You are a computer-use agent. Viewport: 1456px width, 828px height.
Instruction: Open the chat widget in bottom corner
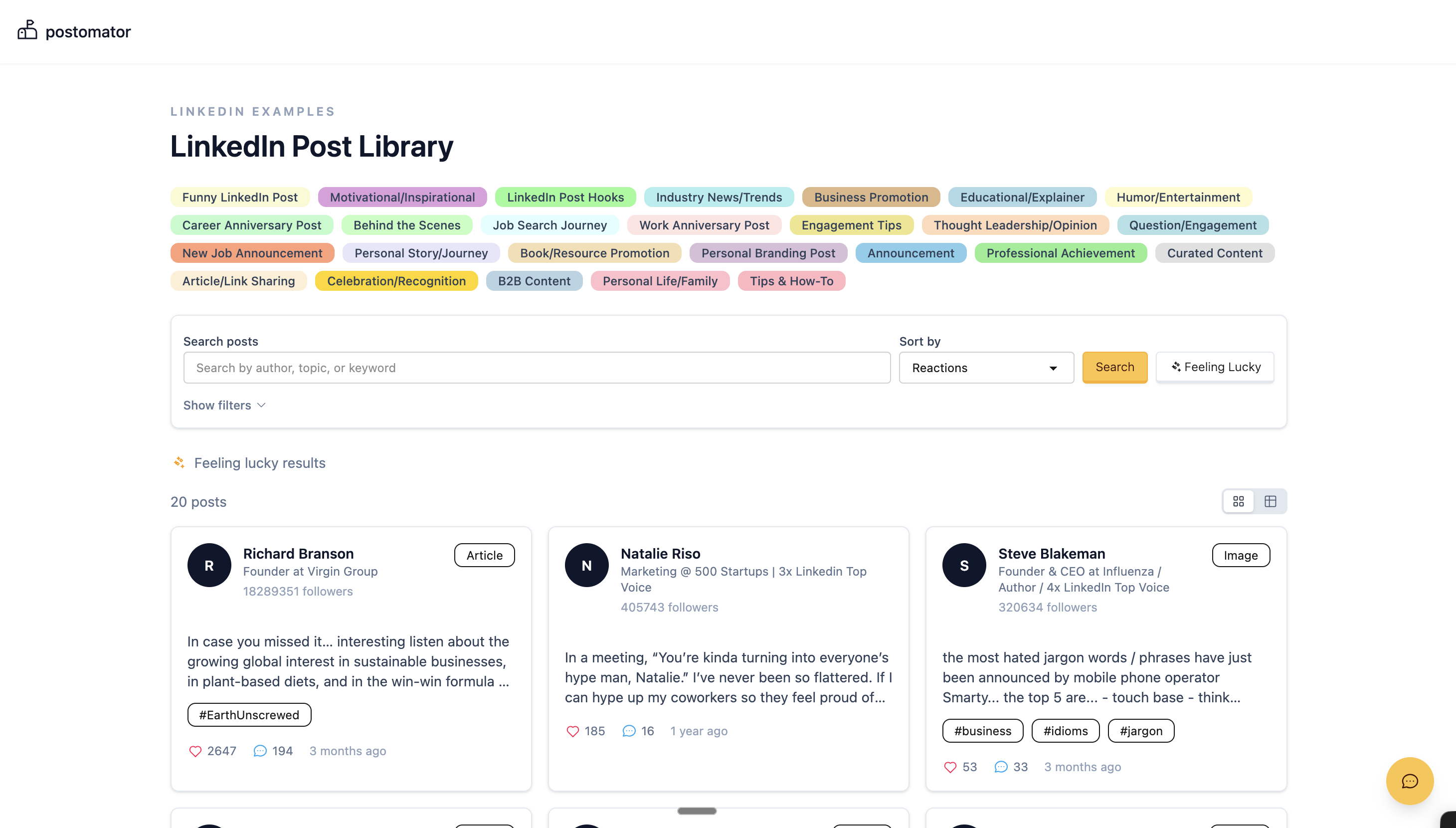click(1410, 781)
